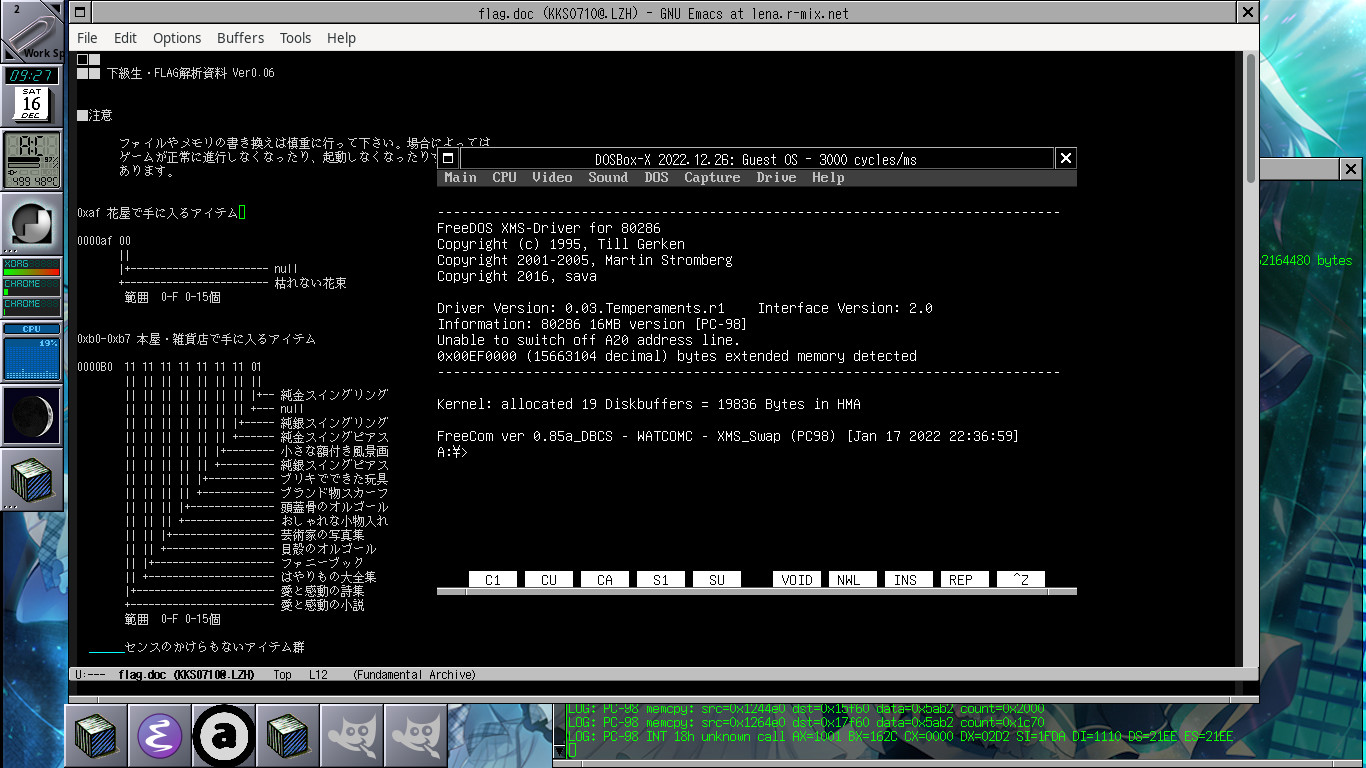Open the DOSBox-X Help menu
This screenshot has height=768, width=1366.
[828, 178]
